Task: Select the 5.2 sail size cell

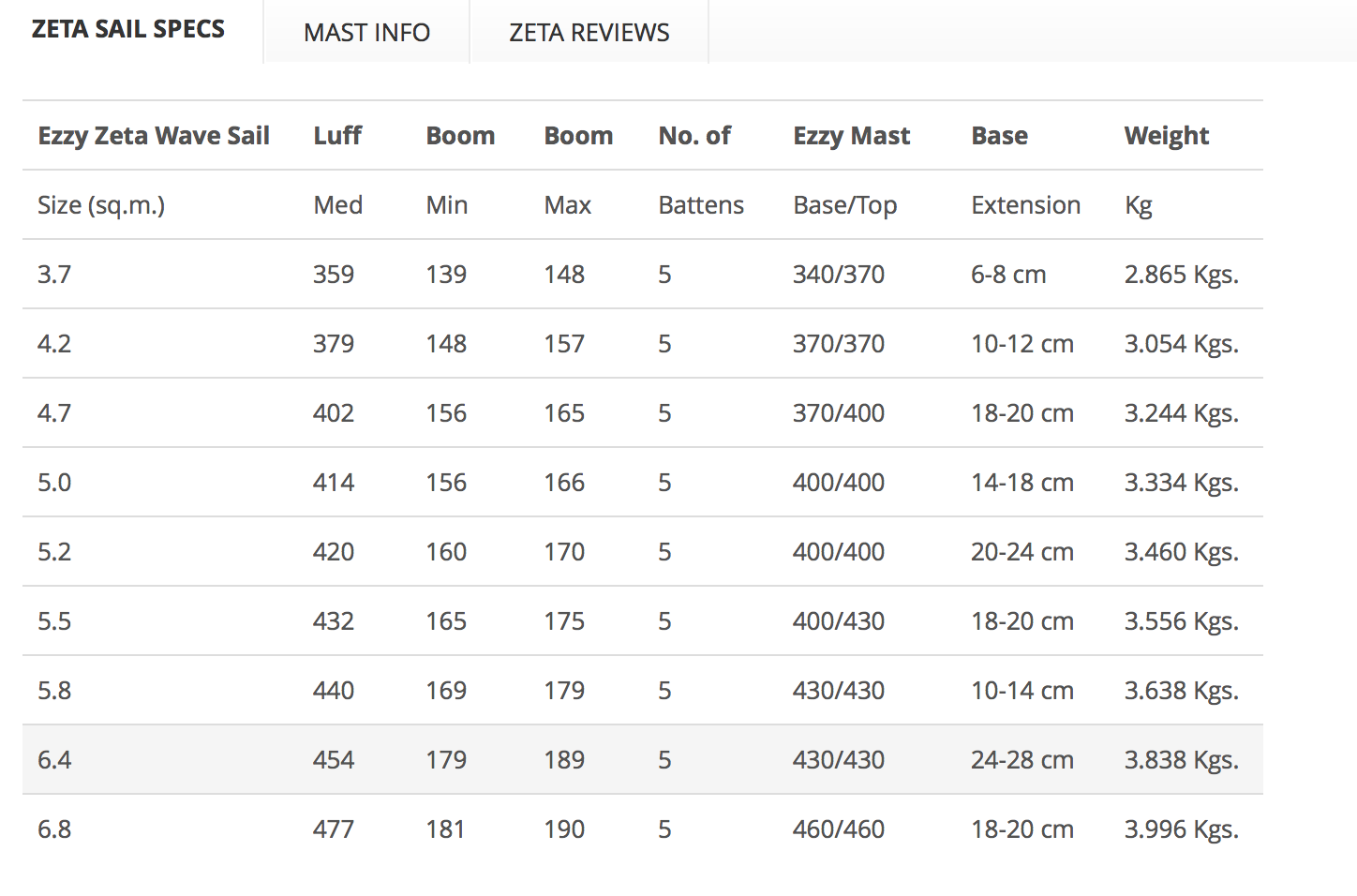Action: [x=54, y=552]
